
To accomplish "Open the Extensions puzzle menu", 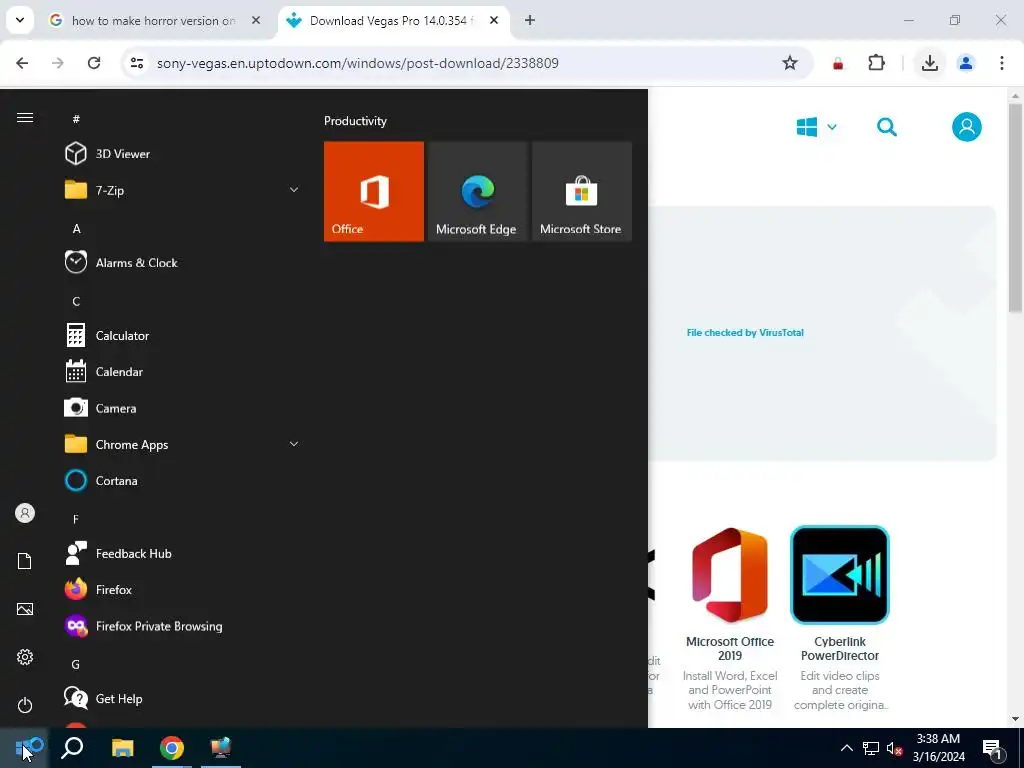I will coord(876,63).
